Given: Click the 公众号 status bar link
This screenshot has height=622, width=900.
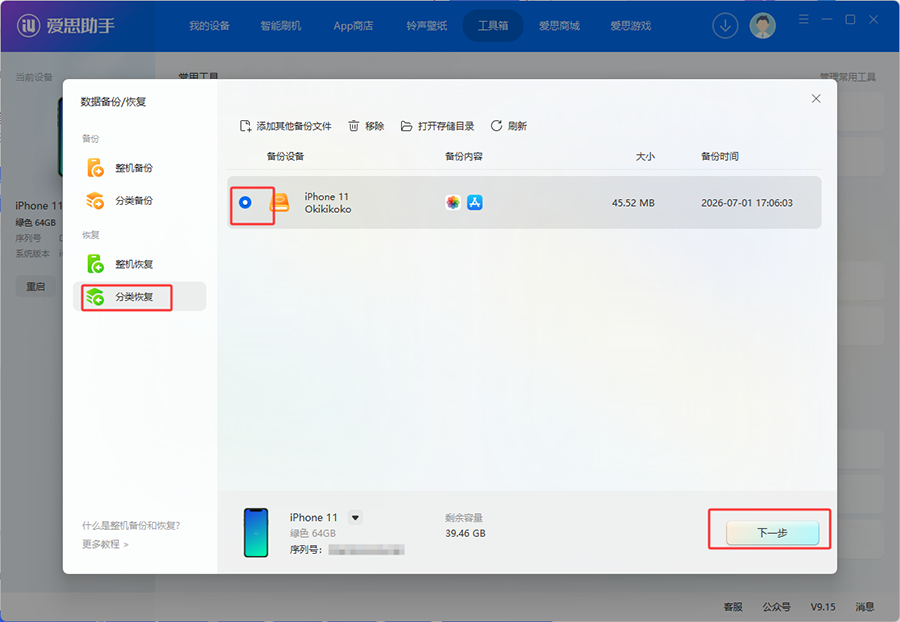Looking at the screenshot, I should tap(777, 607).
